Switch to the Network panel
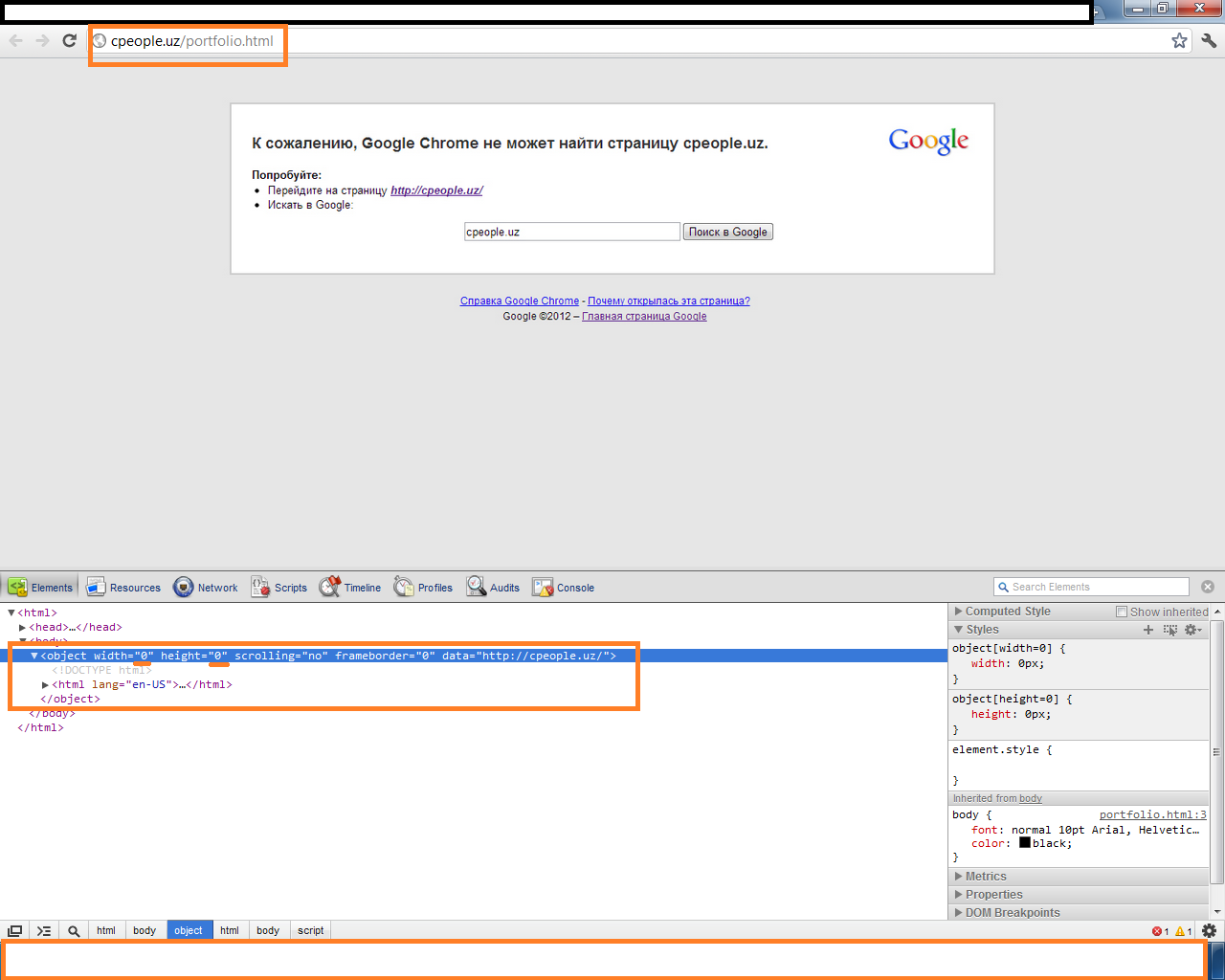Viewport: 1225px width, 980px height. tap(206, 588)
